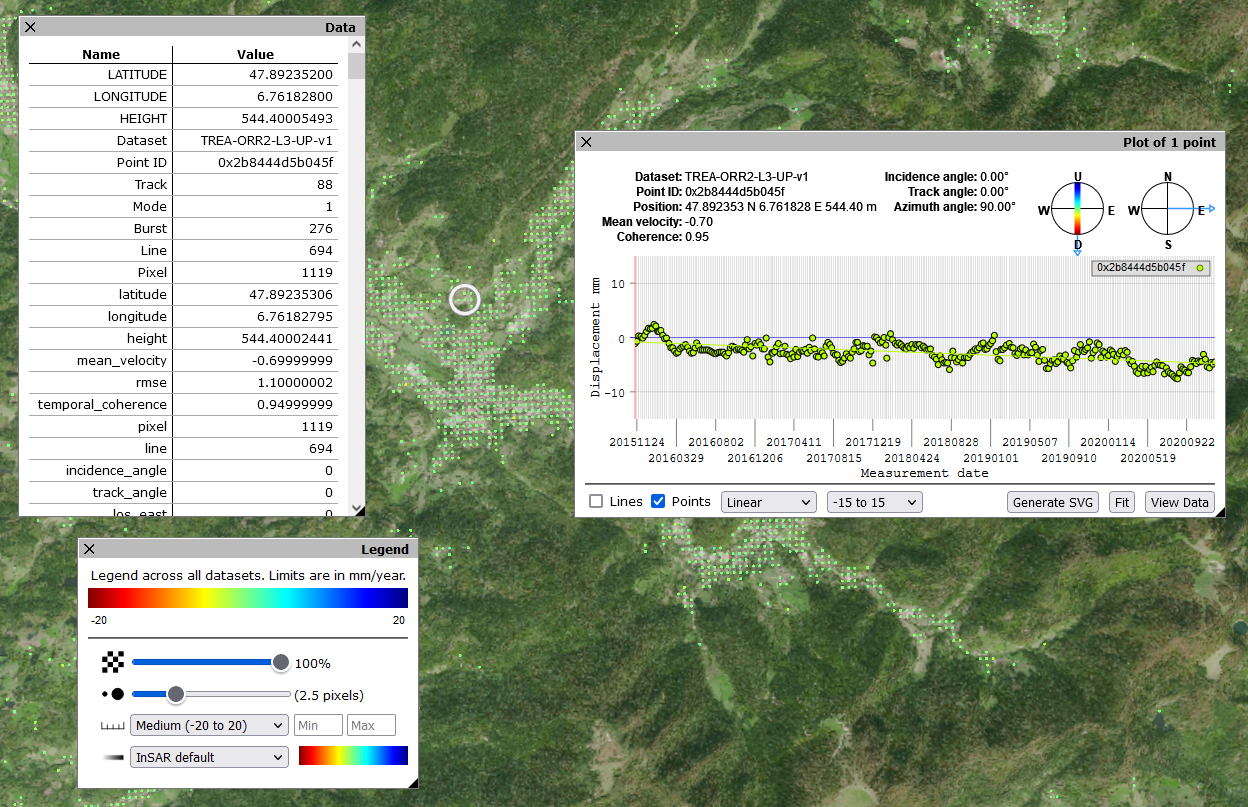
Task: Toggle the 0x2b8444d5b045f series legend entry
Action: [1150, 268]
